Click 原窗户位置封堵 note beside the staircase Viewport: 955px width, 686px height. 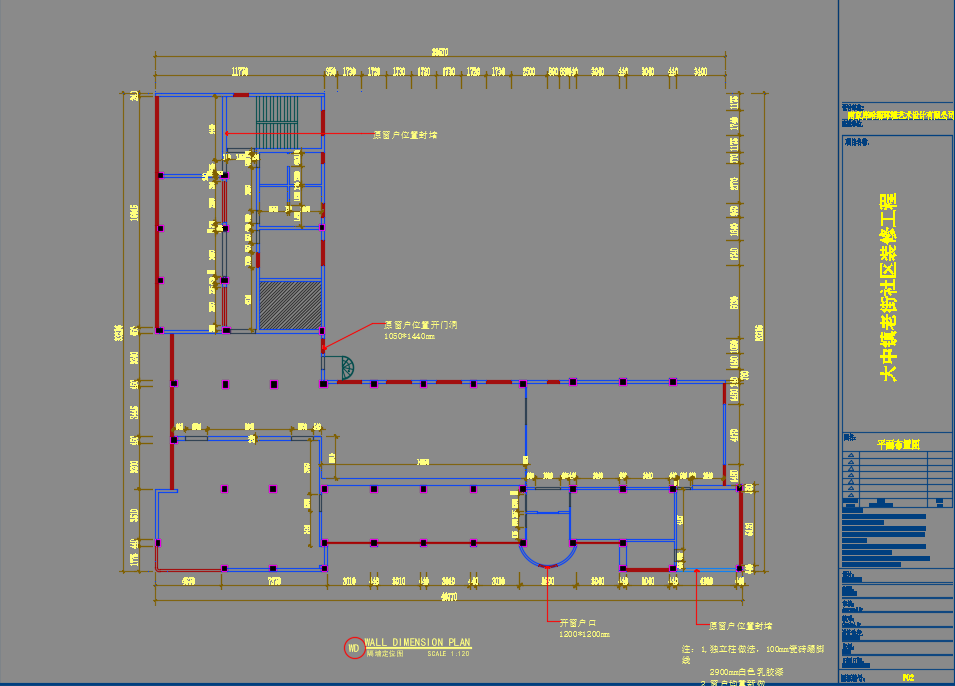click(x=405, y=134)
